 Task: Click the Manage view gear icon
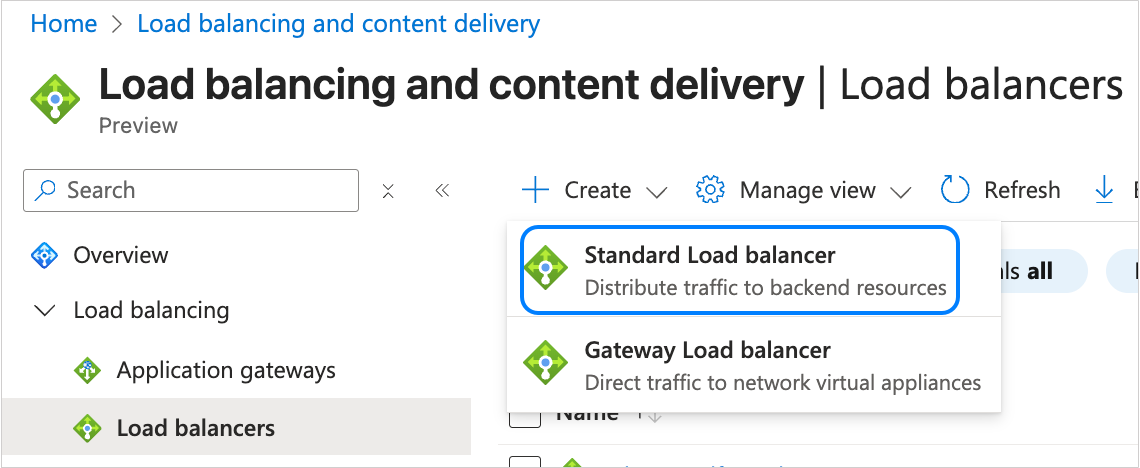[709, 190]
